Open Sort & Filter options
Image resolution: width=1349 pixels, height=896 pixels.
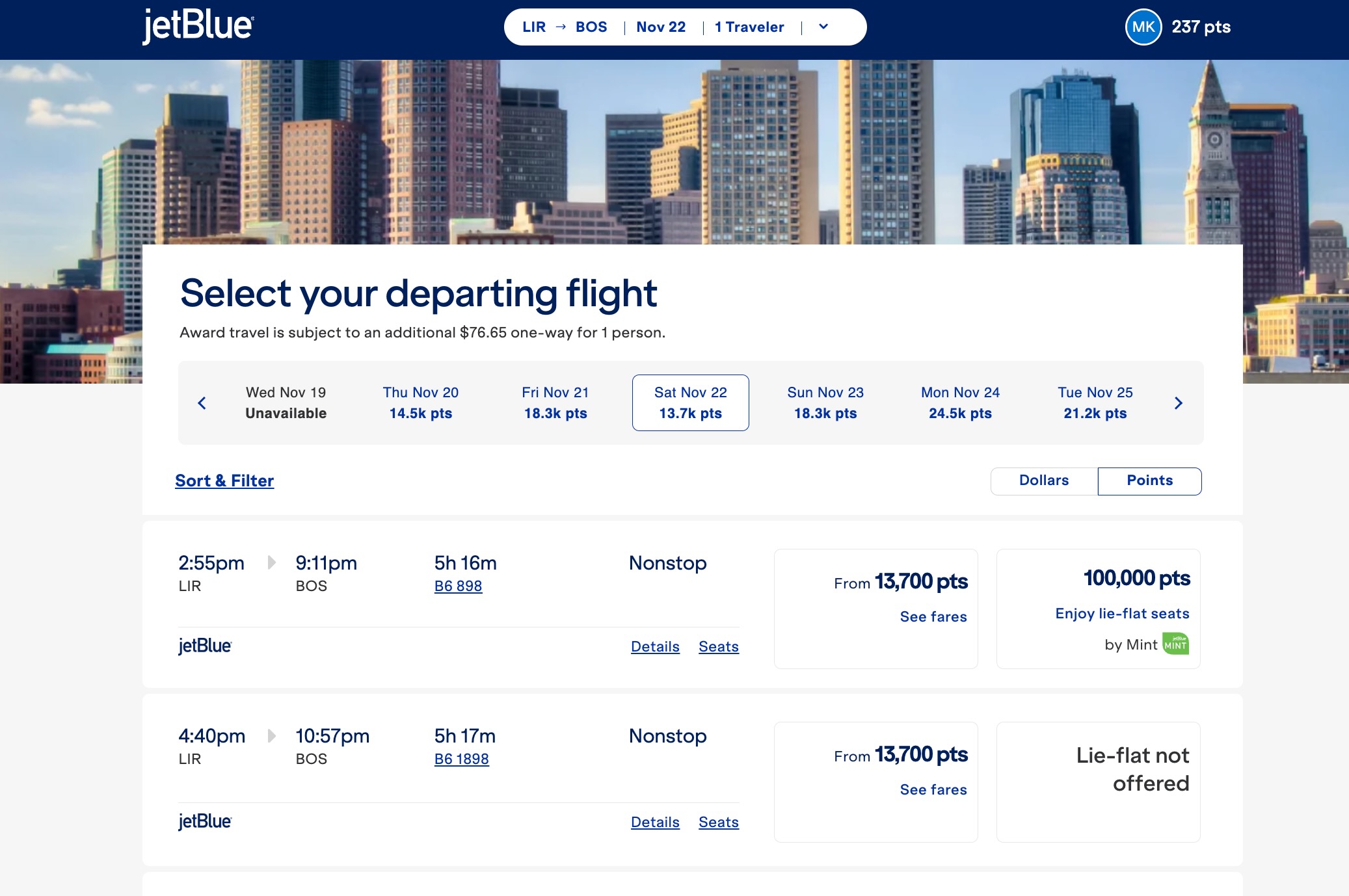(224, 481)
